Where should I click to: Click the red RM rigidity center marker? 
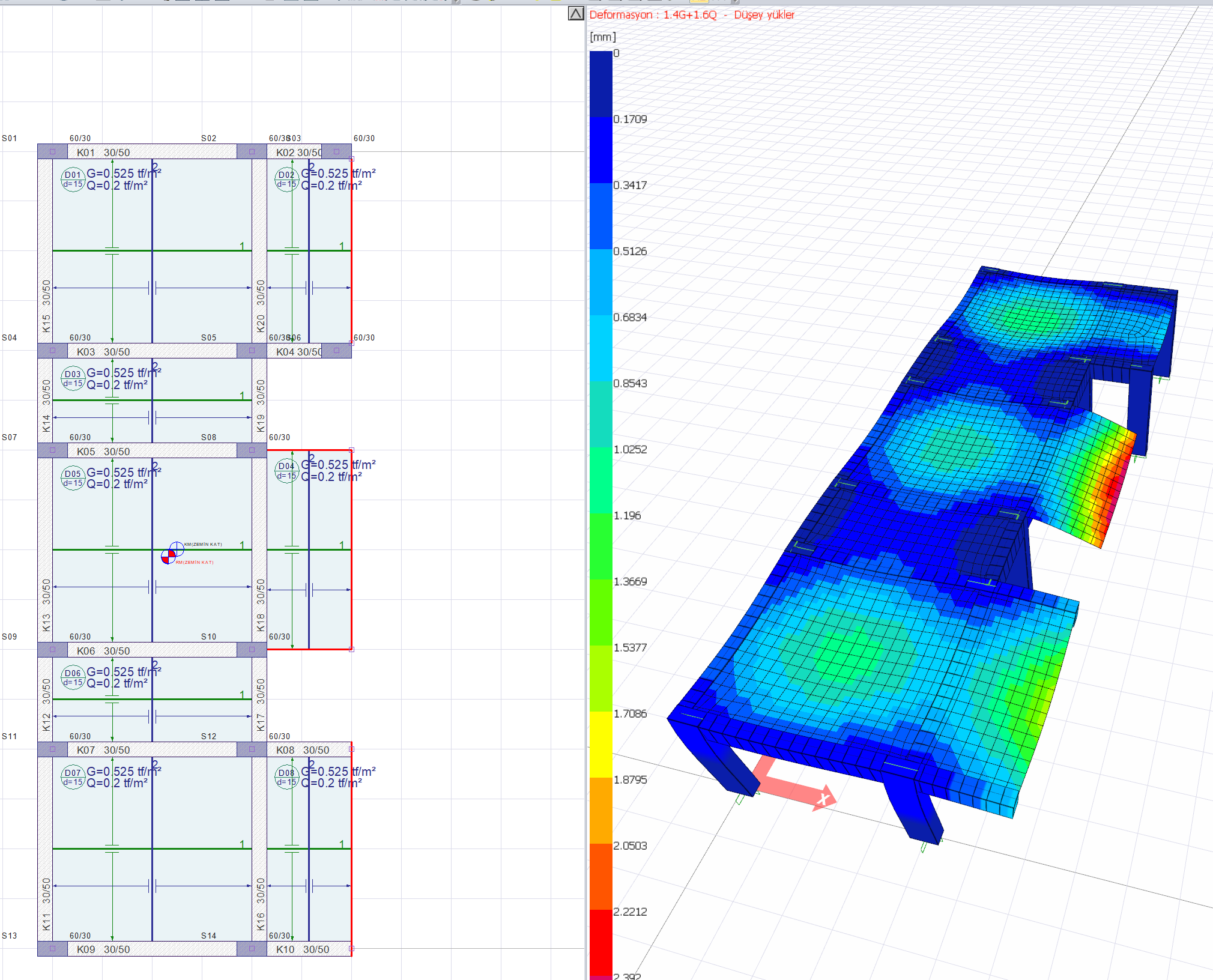[168, 557]
